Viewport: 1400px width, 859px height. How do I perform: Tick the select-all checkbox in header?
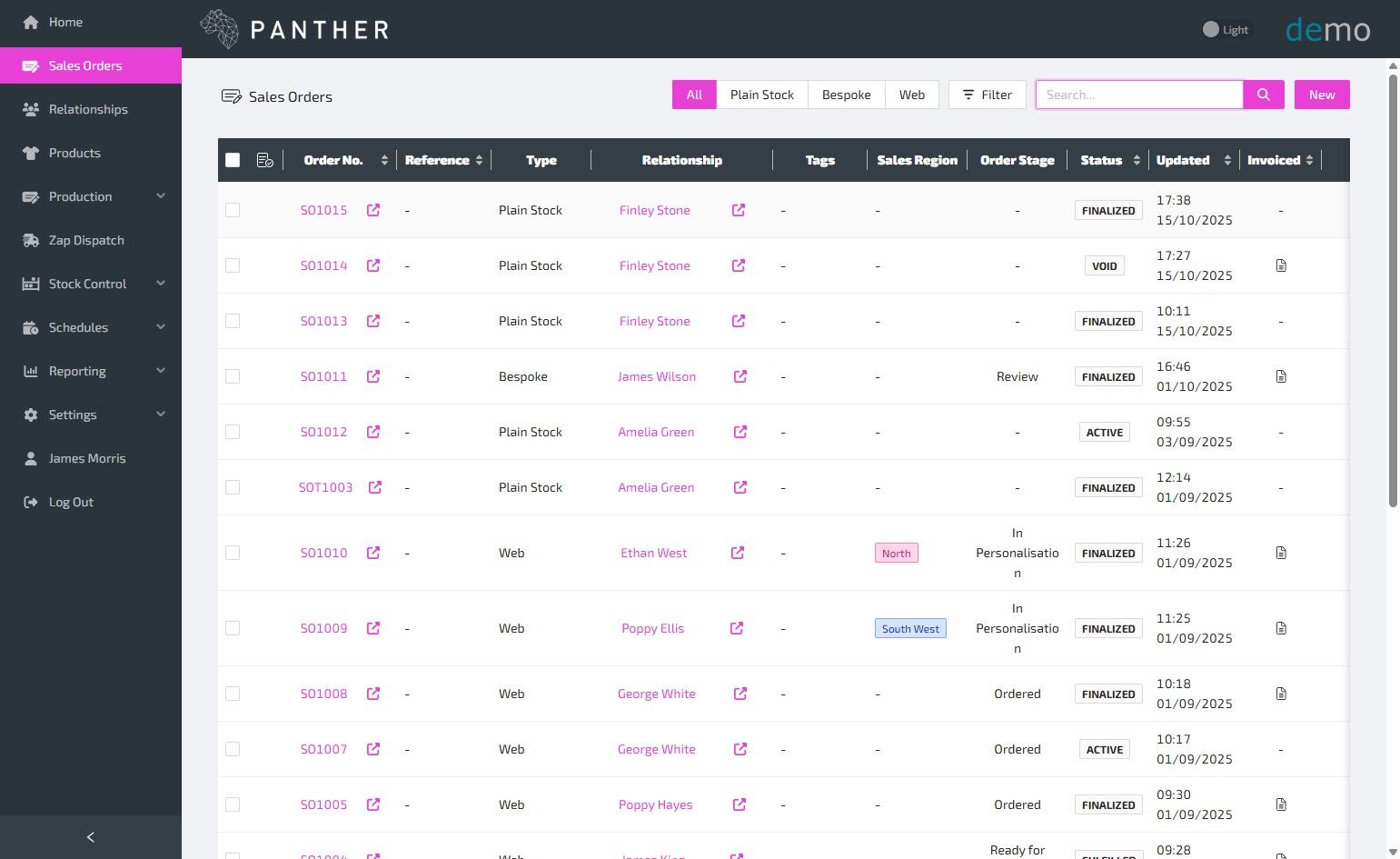click(x=233, y=160)
